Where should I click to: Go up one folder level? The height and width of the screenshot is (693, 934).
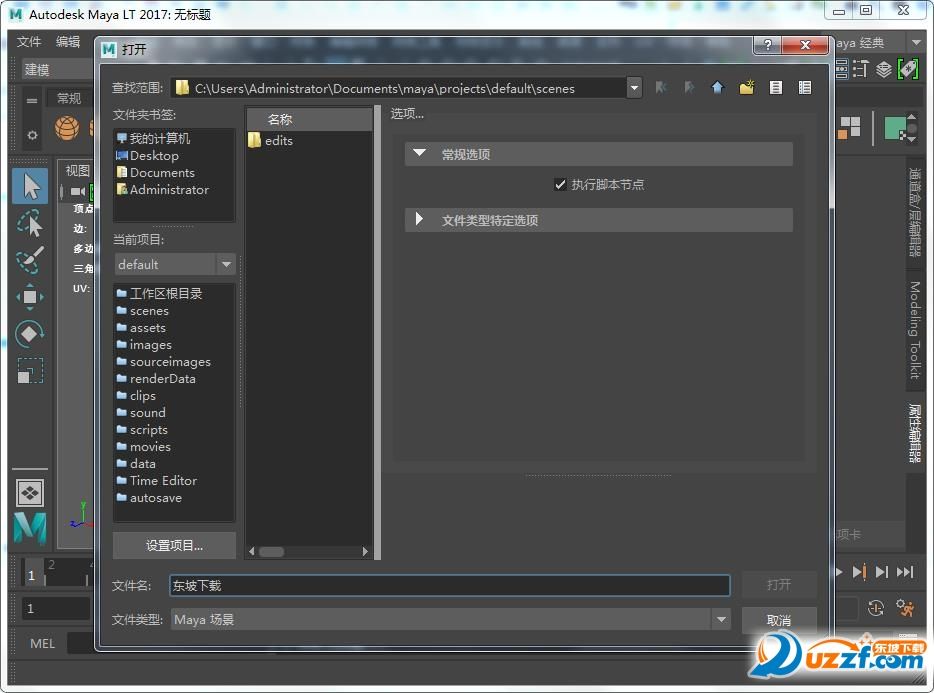click(x=718, y=88)
